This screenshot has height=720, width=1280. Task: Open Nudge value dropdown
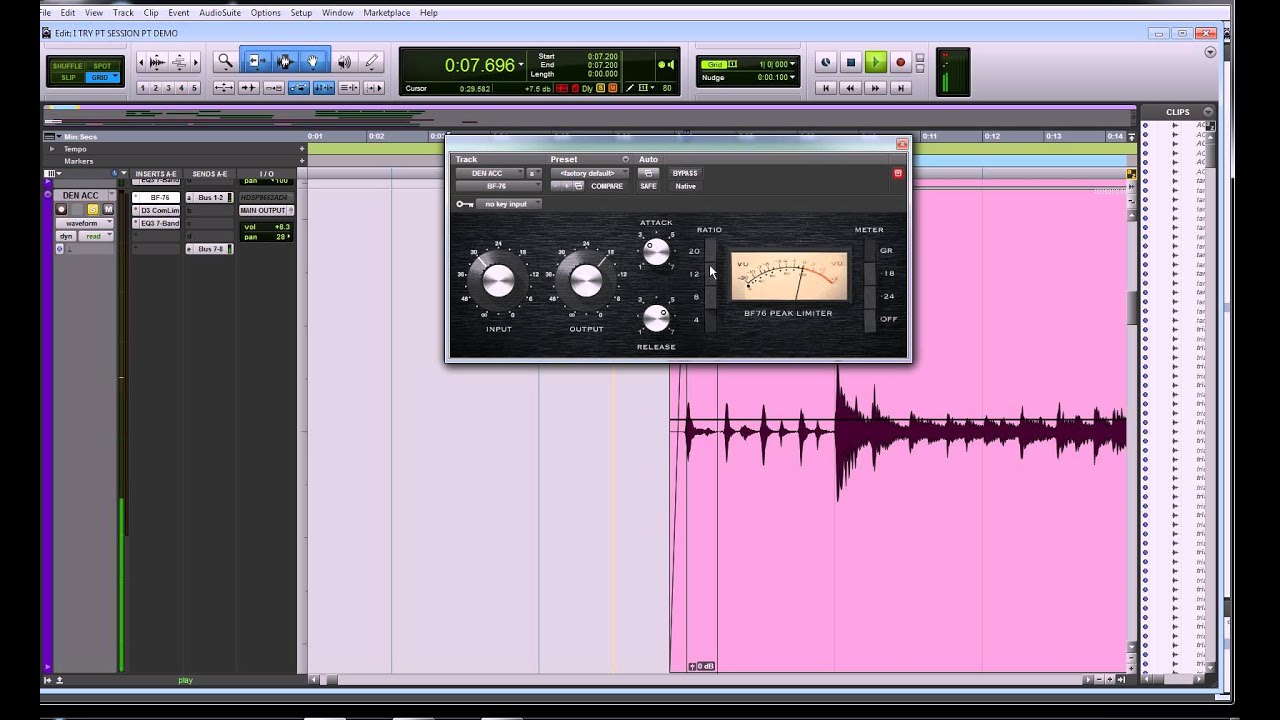point(793,77)
